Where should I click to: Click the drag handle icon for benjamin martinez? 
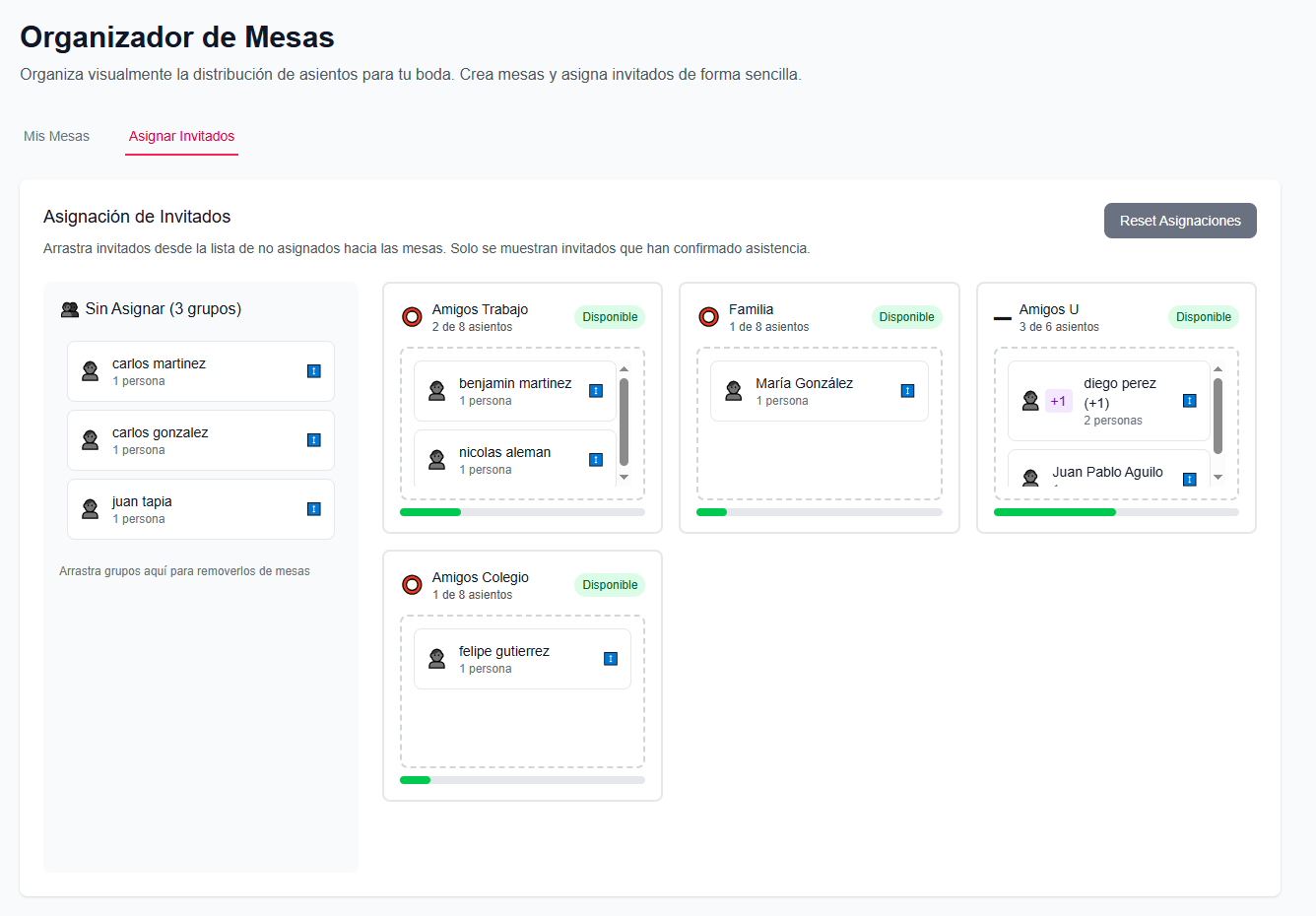pos(596,391)
